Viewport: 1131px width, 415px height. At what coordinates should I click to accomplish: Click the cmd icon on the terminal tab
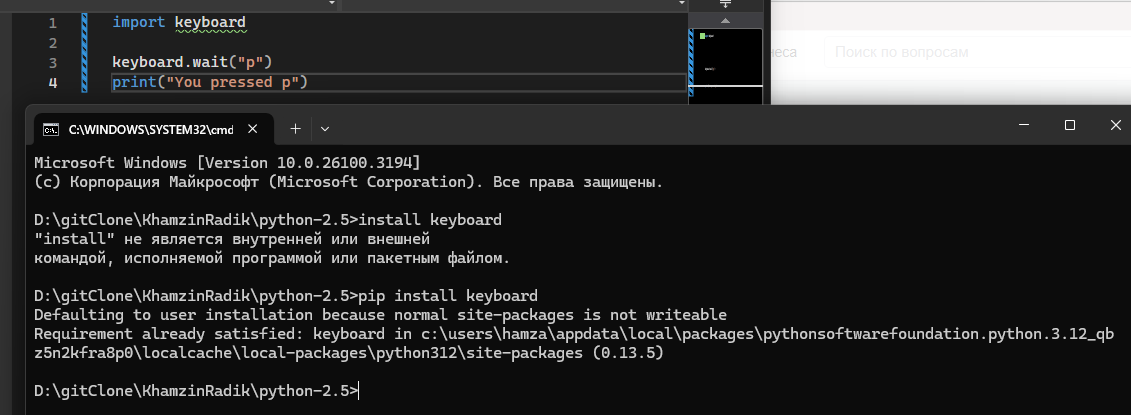coord(50,130)
